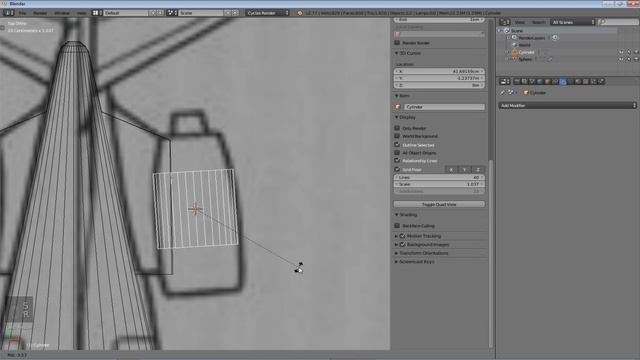This screenshot has width=640, height=360.
Task: Open the outliner View menu
Action: coord(520,22)
